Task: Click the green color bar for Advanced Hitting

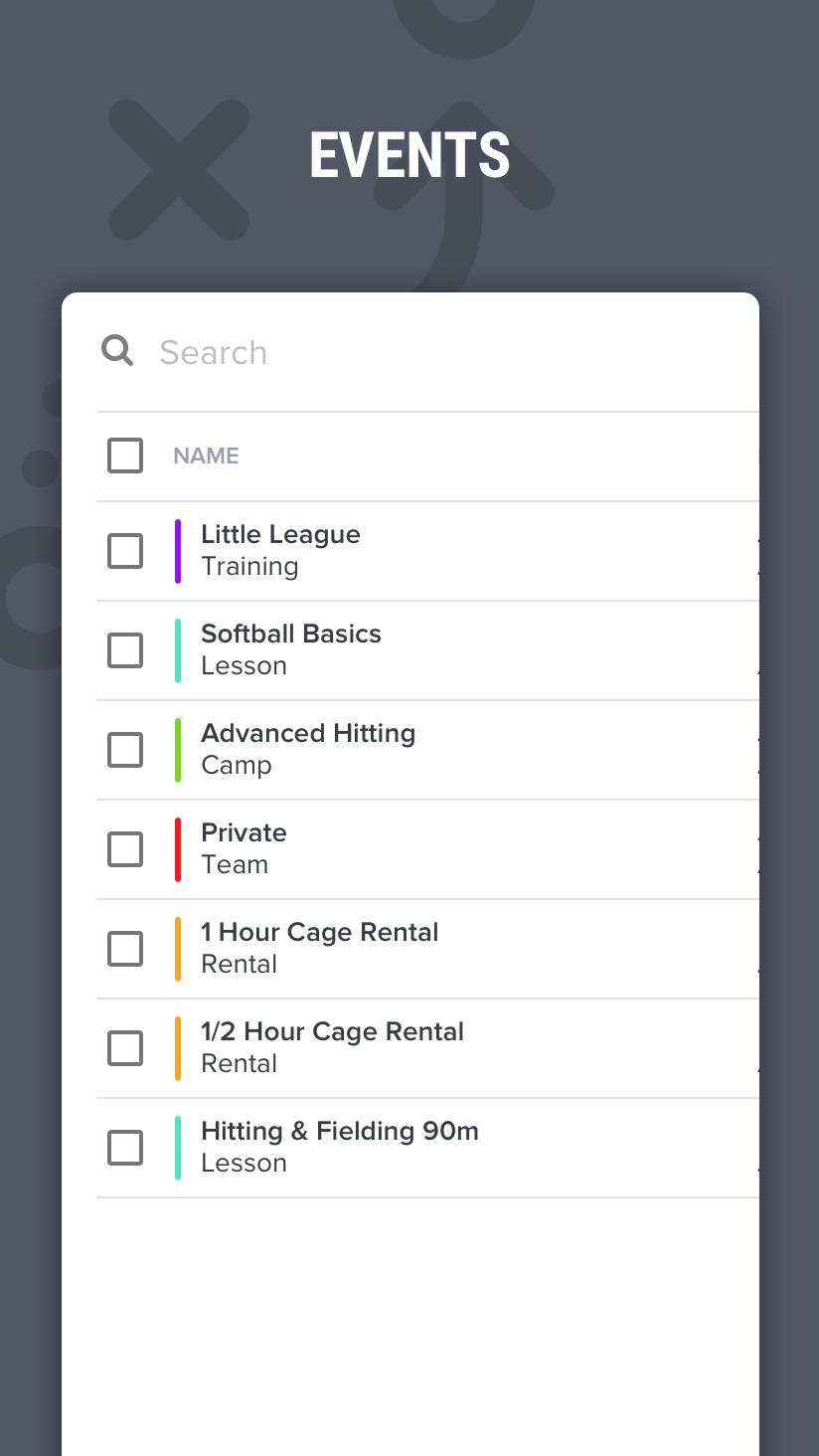Action: [x=178, y=750]
